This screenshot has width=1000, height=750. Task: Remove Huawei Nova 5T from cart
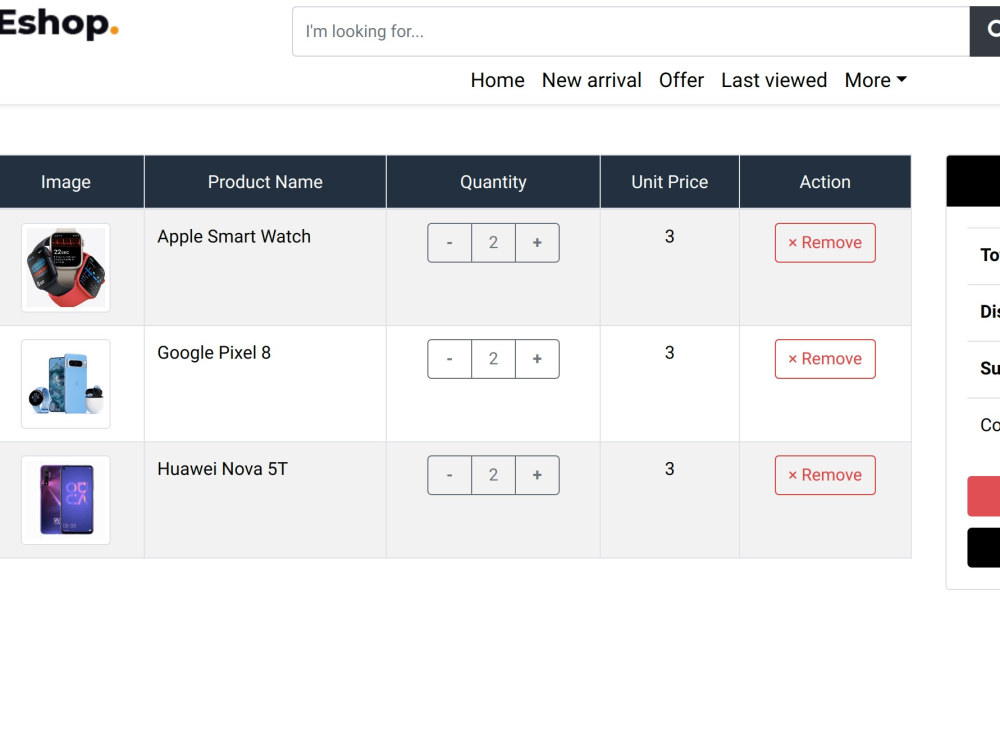825,475
